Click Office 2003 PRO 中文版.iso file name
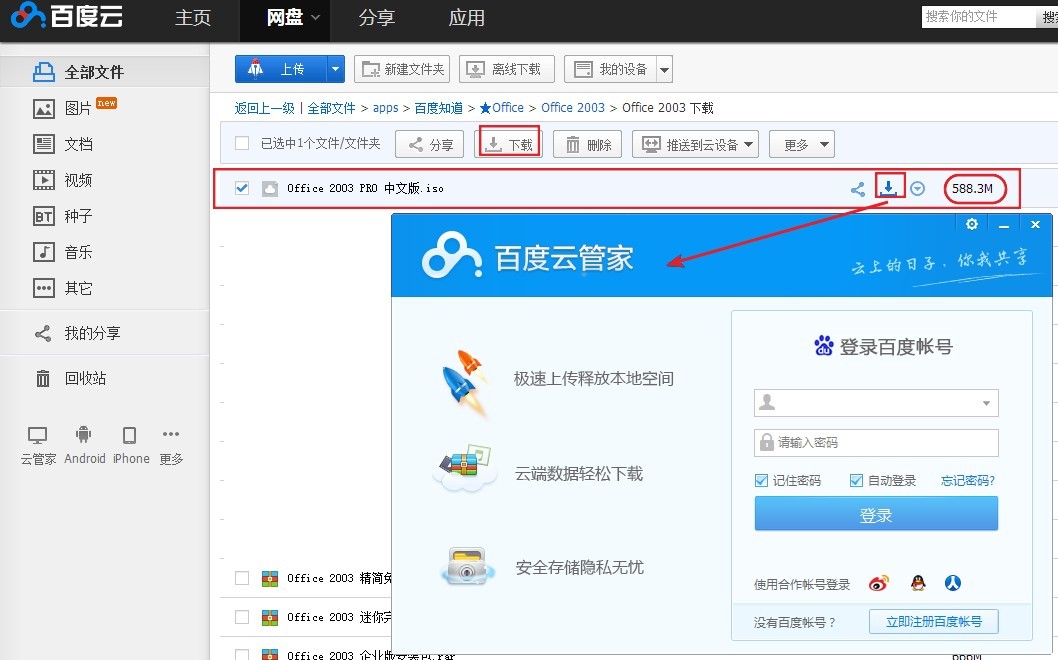The image size is (1058, 660). point(365,188)
